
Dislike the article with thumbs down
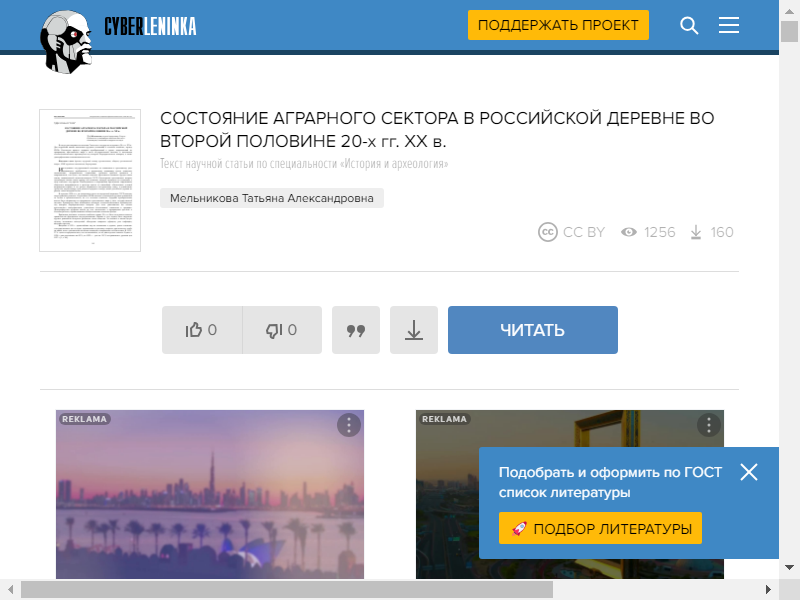(x=282, y=330)
